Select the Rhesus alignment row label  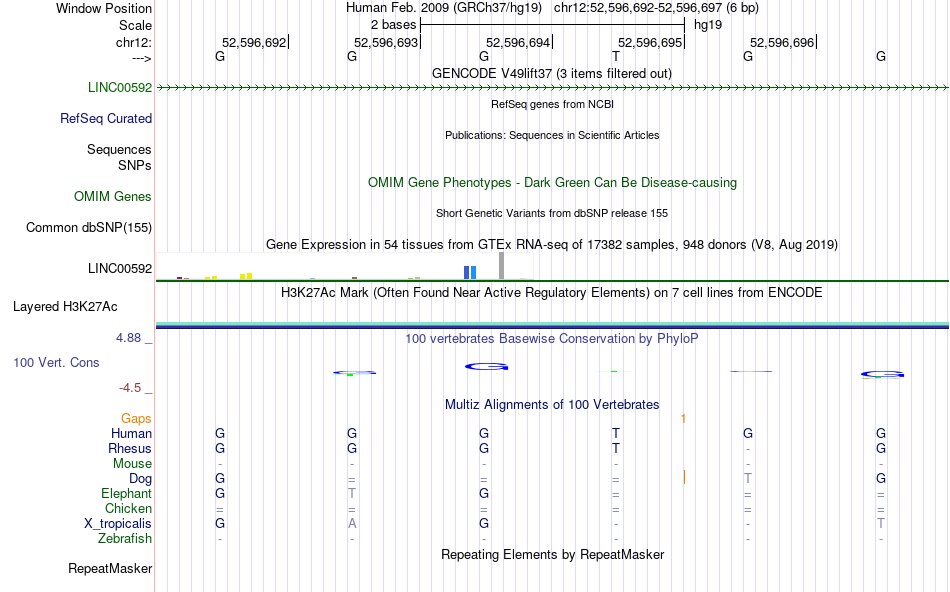click(x=130, y=448)
